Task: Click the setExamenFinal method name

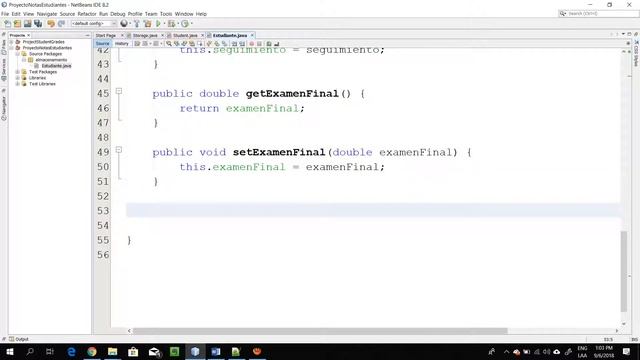Action: (279, 152)
